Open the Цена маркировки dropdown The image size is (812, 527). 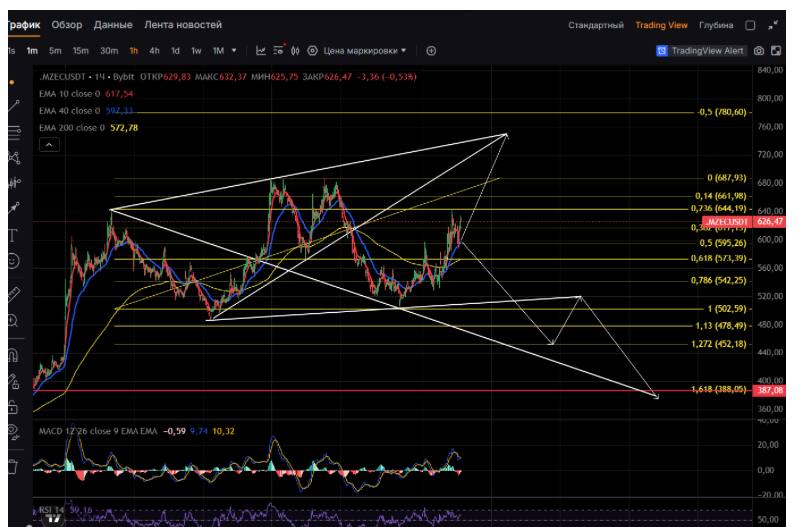coord(365,51)
